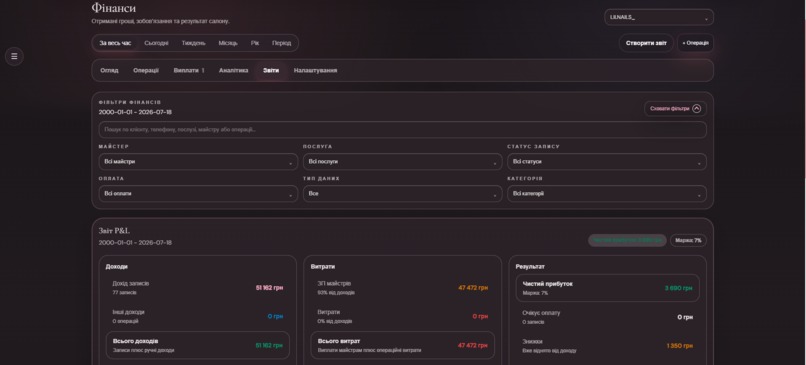Switch to the 'Операції' tab
The height and width of the screenshot is (365, 806).
[146, 70]
